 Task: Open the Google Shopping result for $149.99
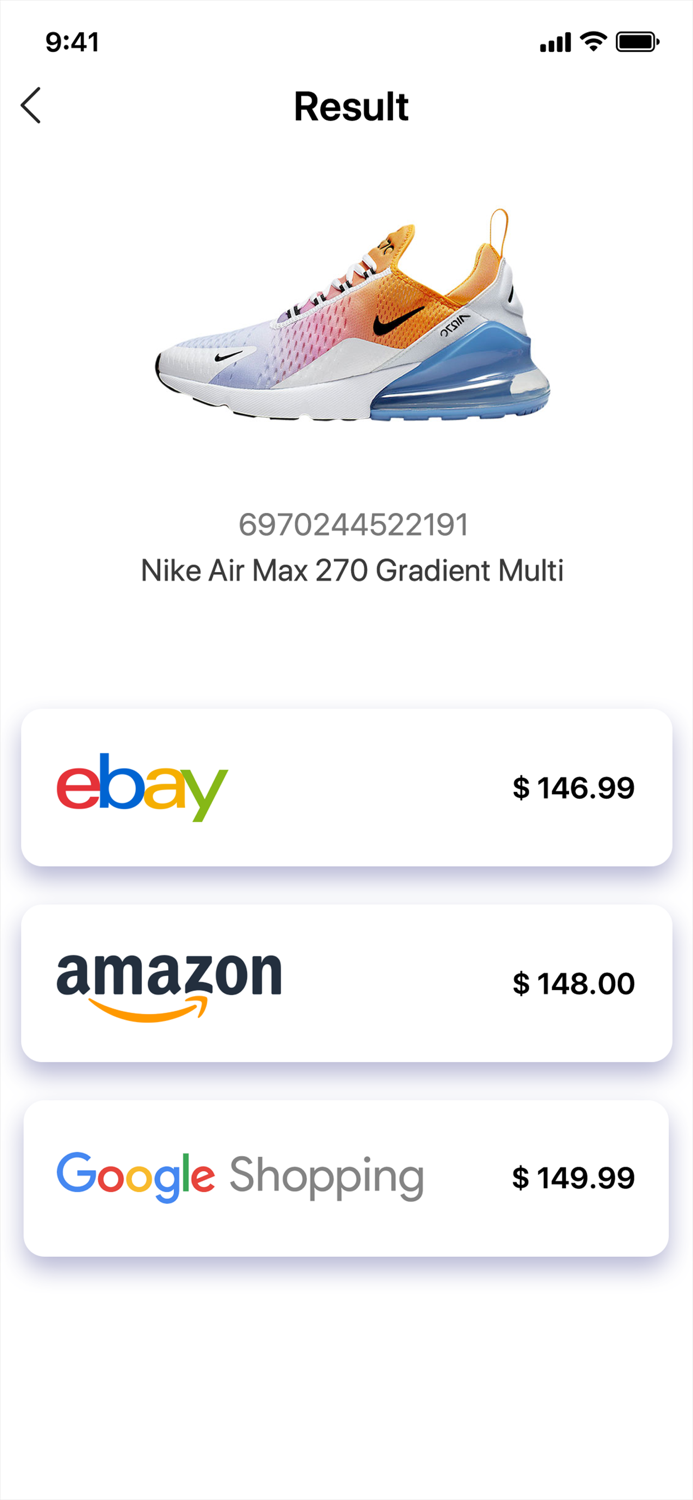346,1177
